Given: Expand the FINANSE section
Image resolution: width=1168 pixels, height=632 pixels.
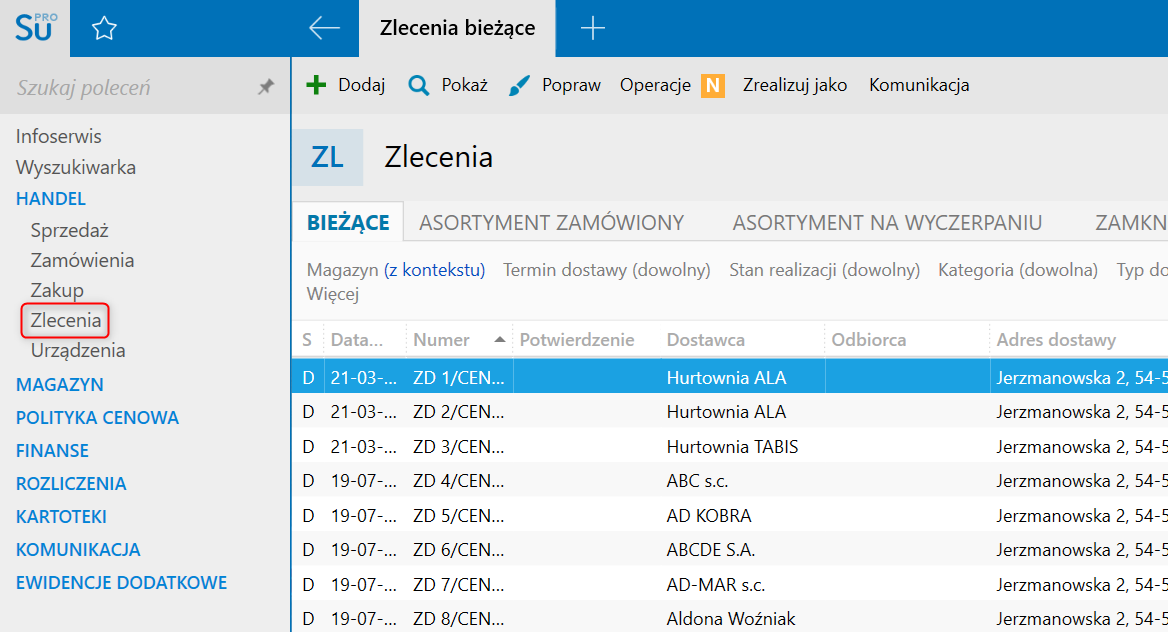Looking at the screenshot, I should [x=52, y=451].
